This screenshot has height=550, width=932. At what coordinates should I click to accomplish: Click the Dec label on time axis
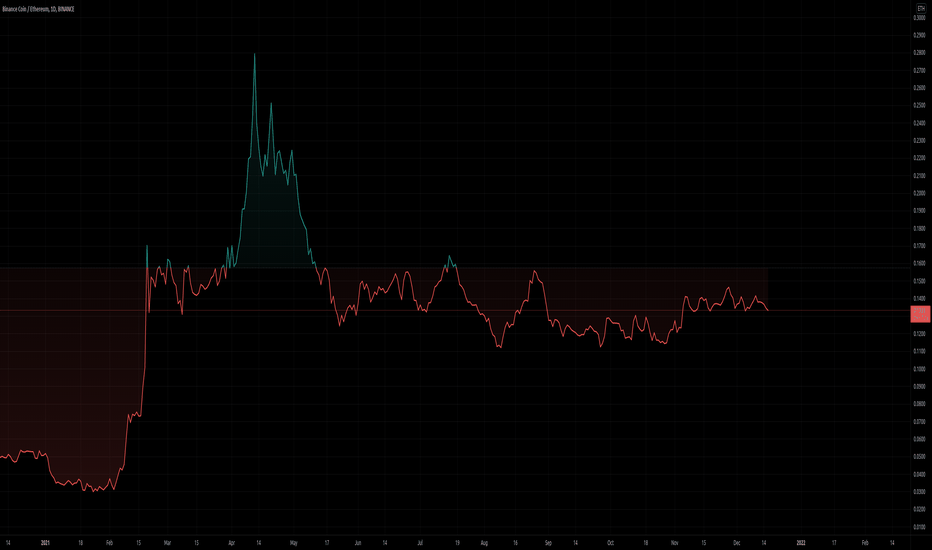(x=736, y=543)
